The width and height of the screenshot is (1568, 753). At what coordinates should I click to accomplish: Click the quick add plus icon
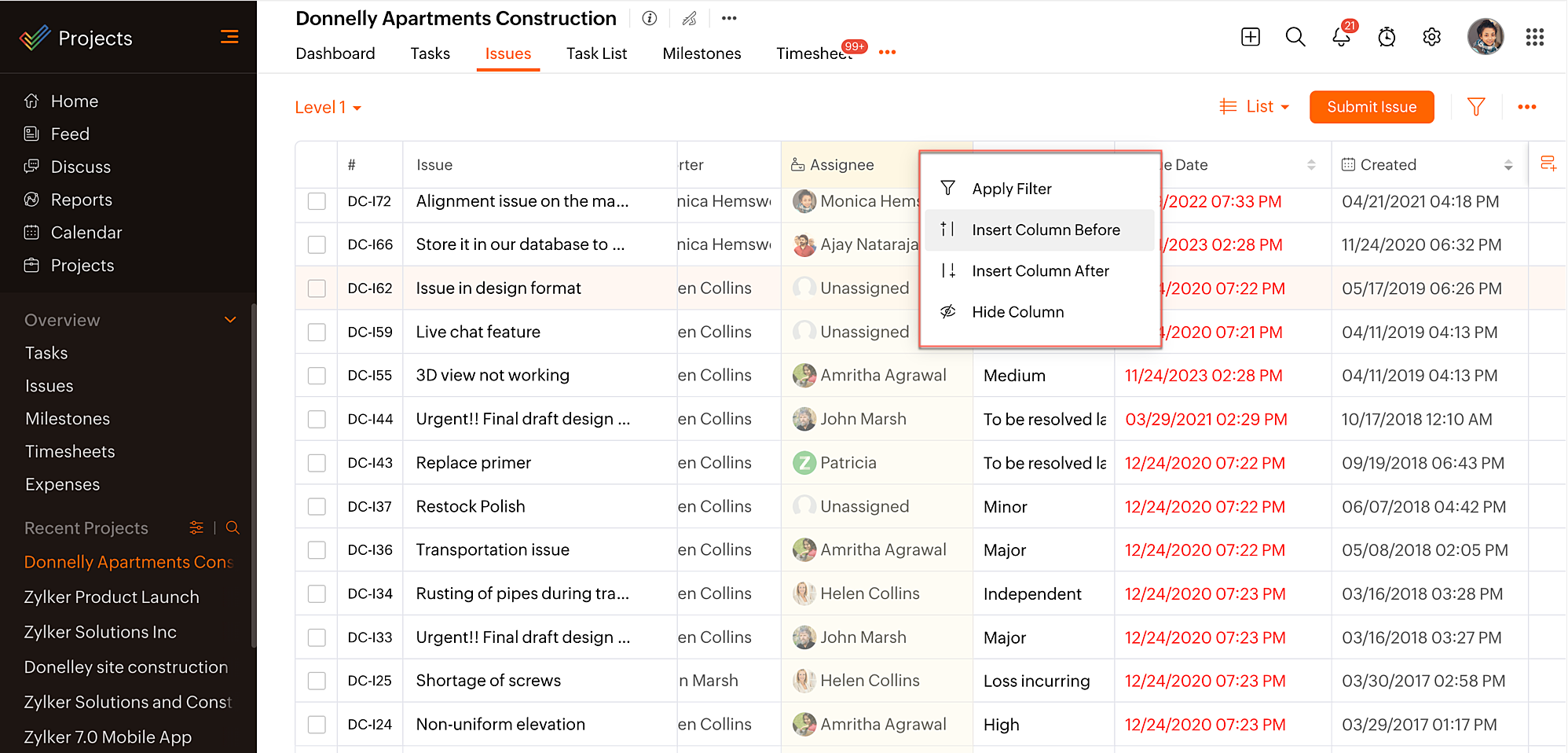point(1251,37)
